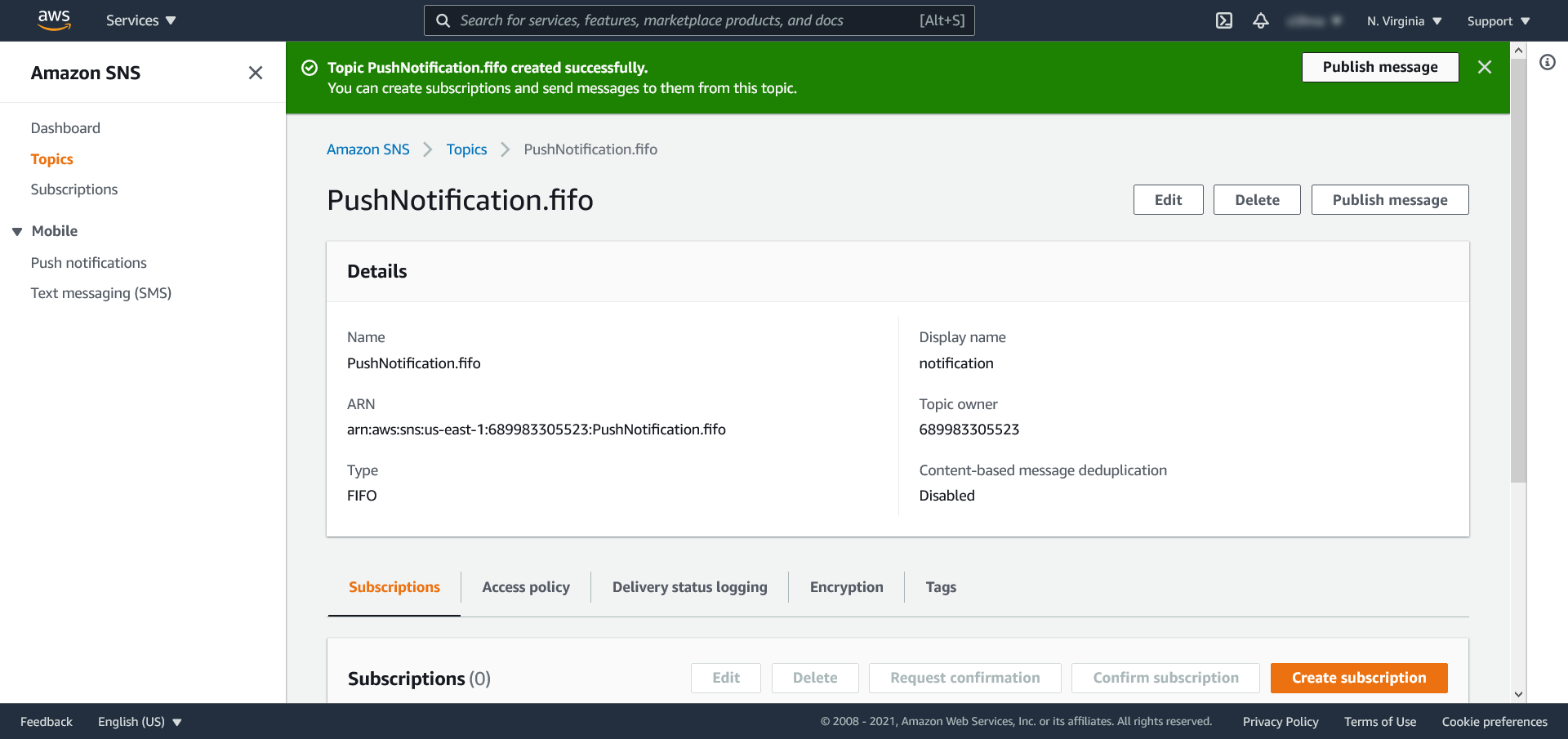Open the Terms of Use link
Image resolution: width=1568 pixels, height=739 pixels.
[x=1380, y=722]
